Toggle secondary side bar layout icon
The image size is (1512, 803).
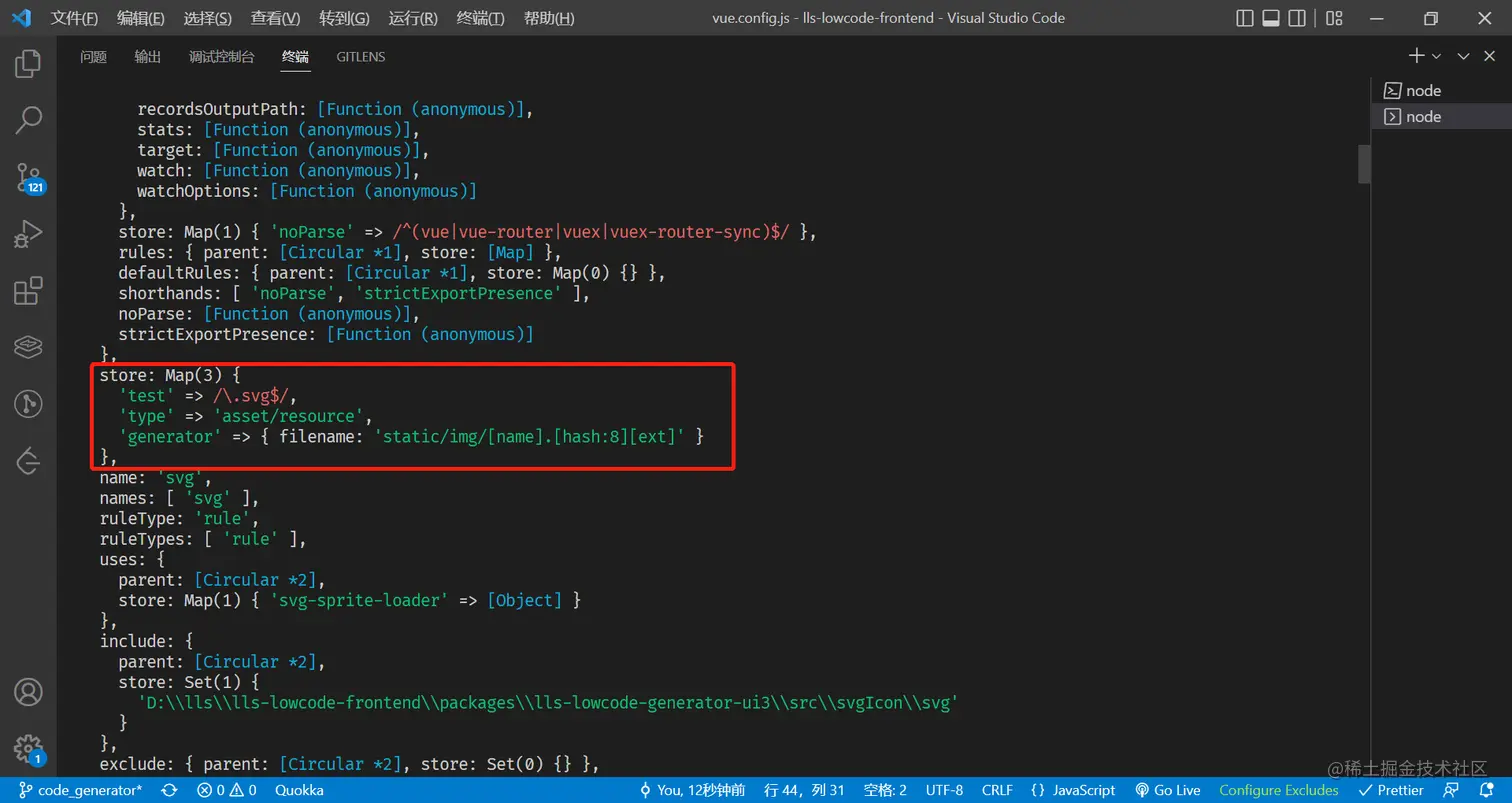(1297, 18)
